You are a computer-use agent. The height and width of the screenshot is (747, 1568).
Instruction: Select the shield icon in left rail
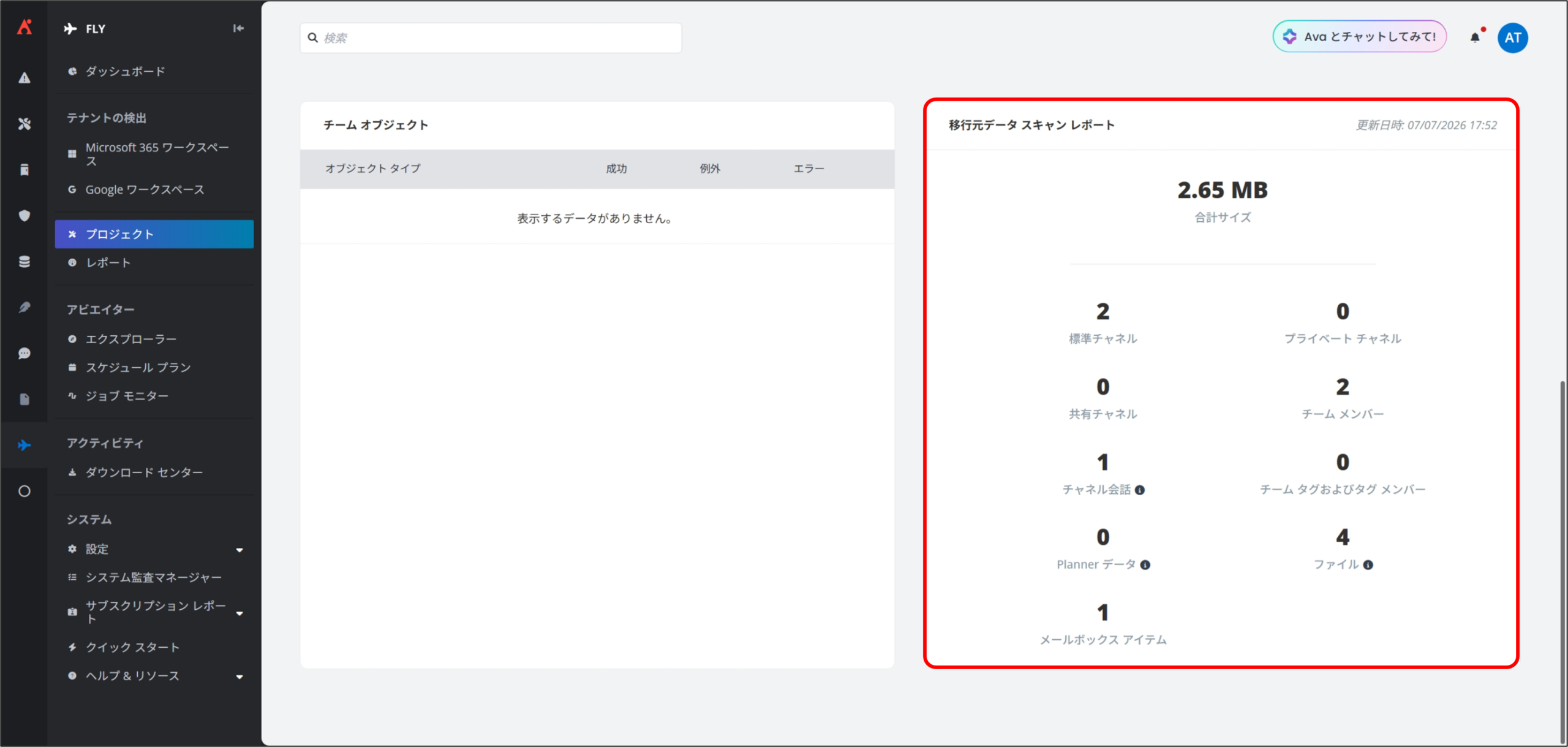tap(24, 216)
